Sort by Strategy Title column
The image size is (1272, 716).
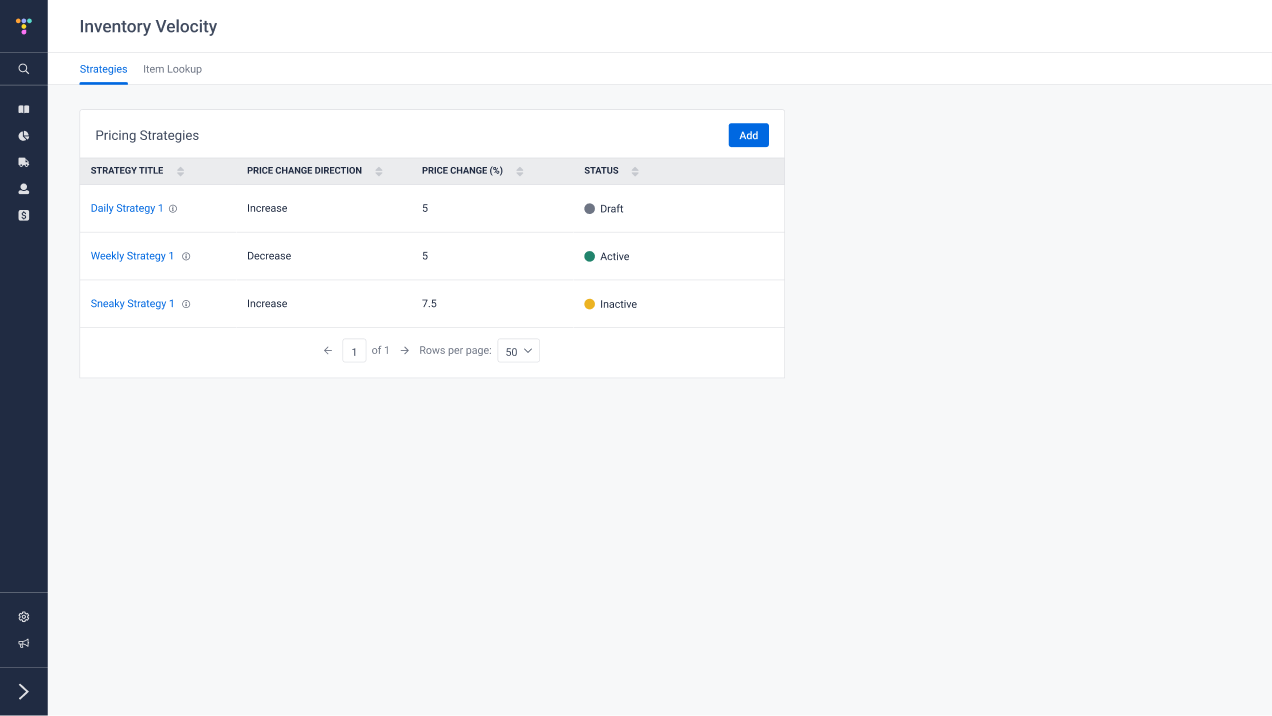pos(180,171)
